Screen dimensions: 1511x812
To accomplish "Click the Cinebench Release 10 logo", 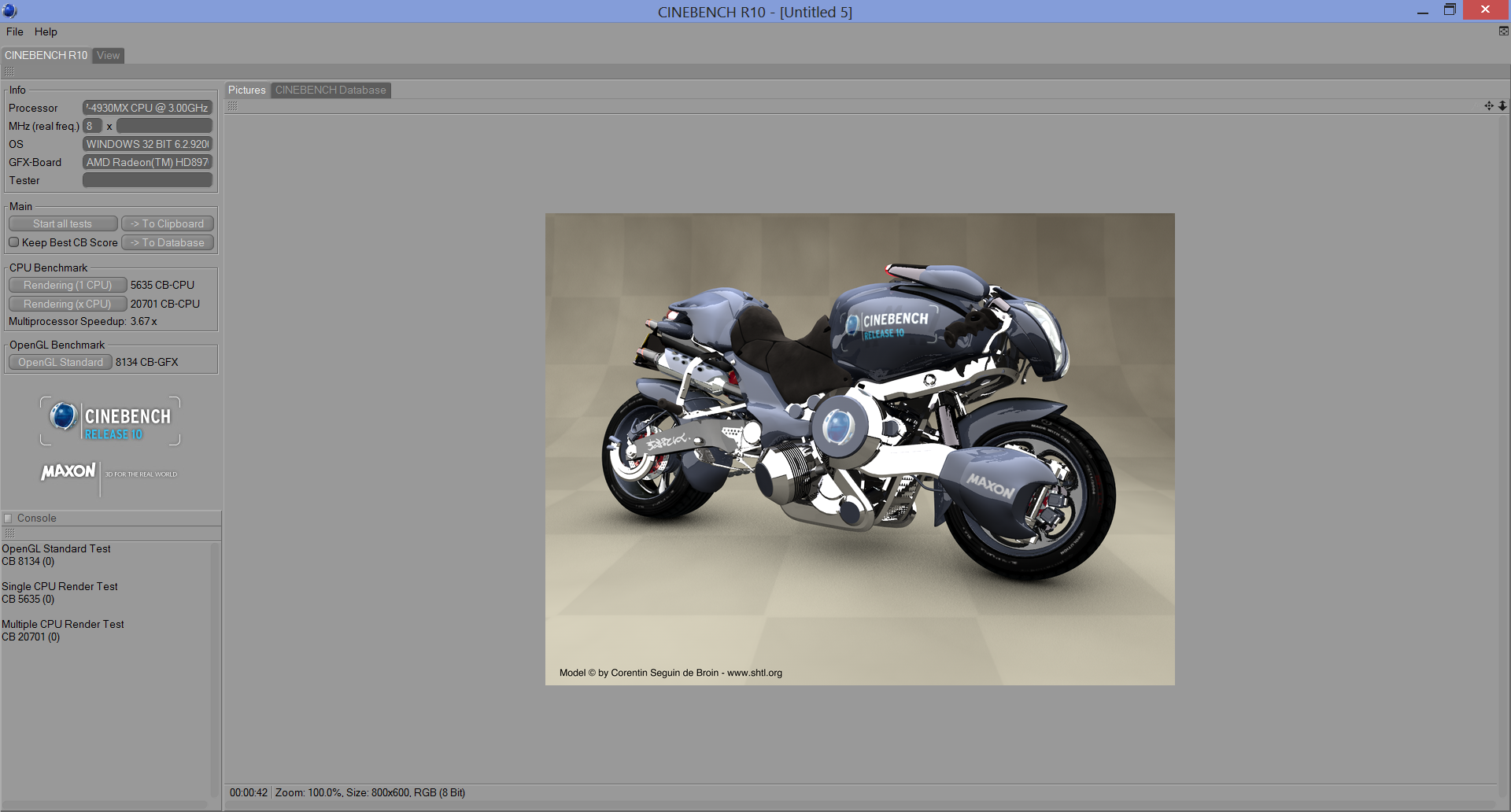I will click(x=110, y=421).
